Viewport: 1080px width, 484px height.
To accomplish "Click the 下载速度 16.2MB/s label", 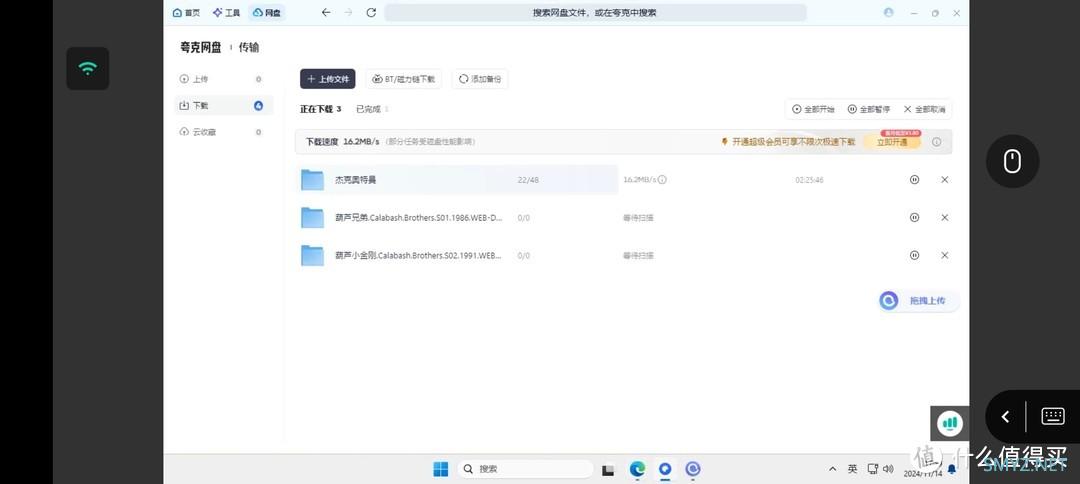I will click(342, 142).
